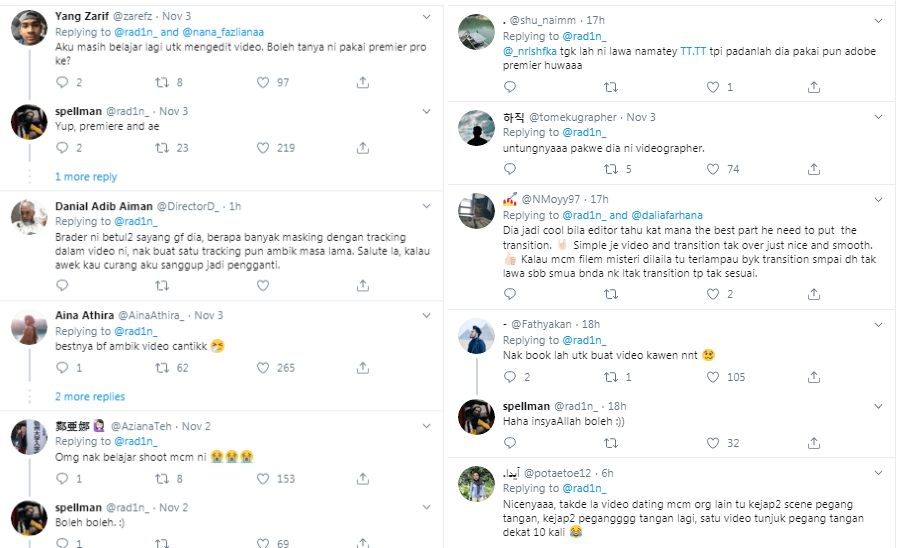
Task: Open the dropdown arrow on Yang Zarif's tweet
Action: (x=425, y=17)
